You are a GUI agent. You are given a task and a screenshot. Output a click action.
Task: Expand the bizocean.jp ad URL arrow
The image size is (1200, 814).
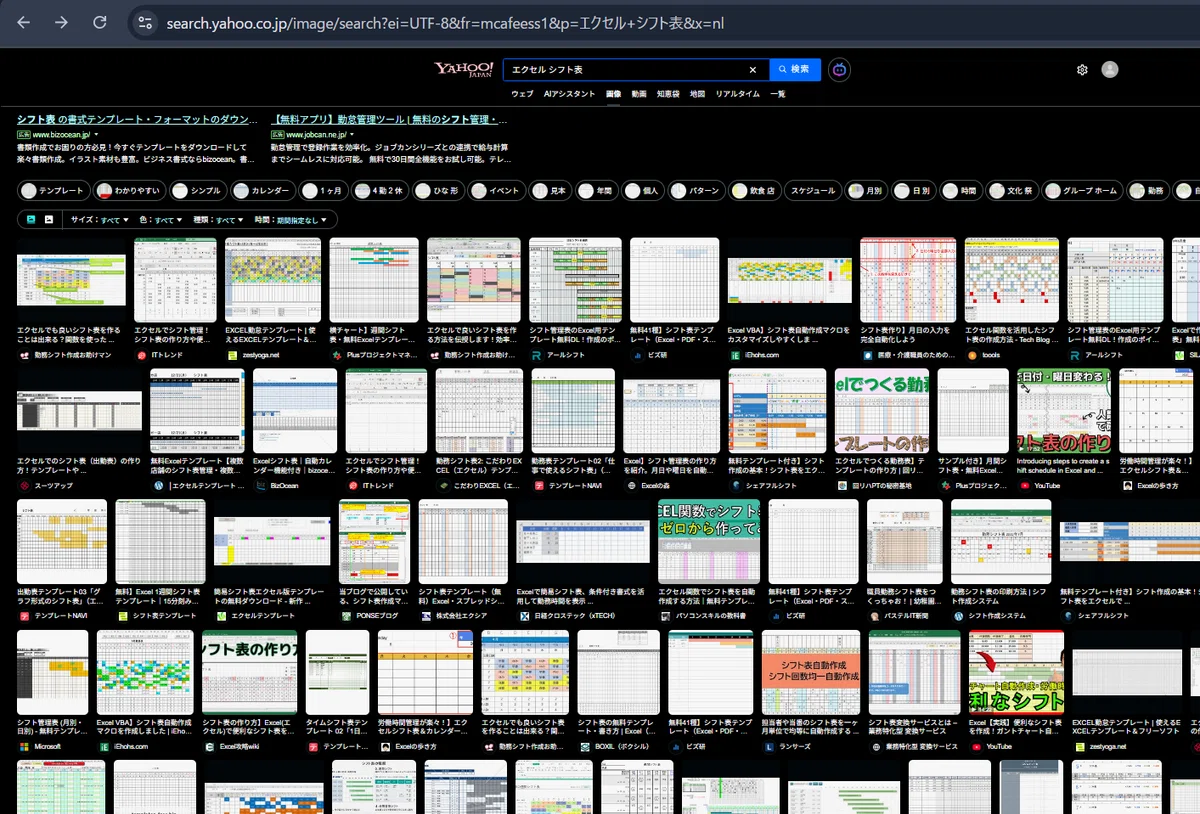97,134
